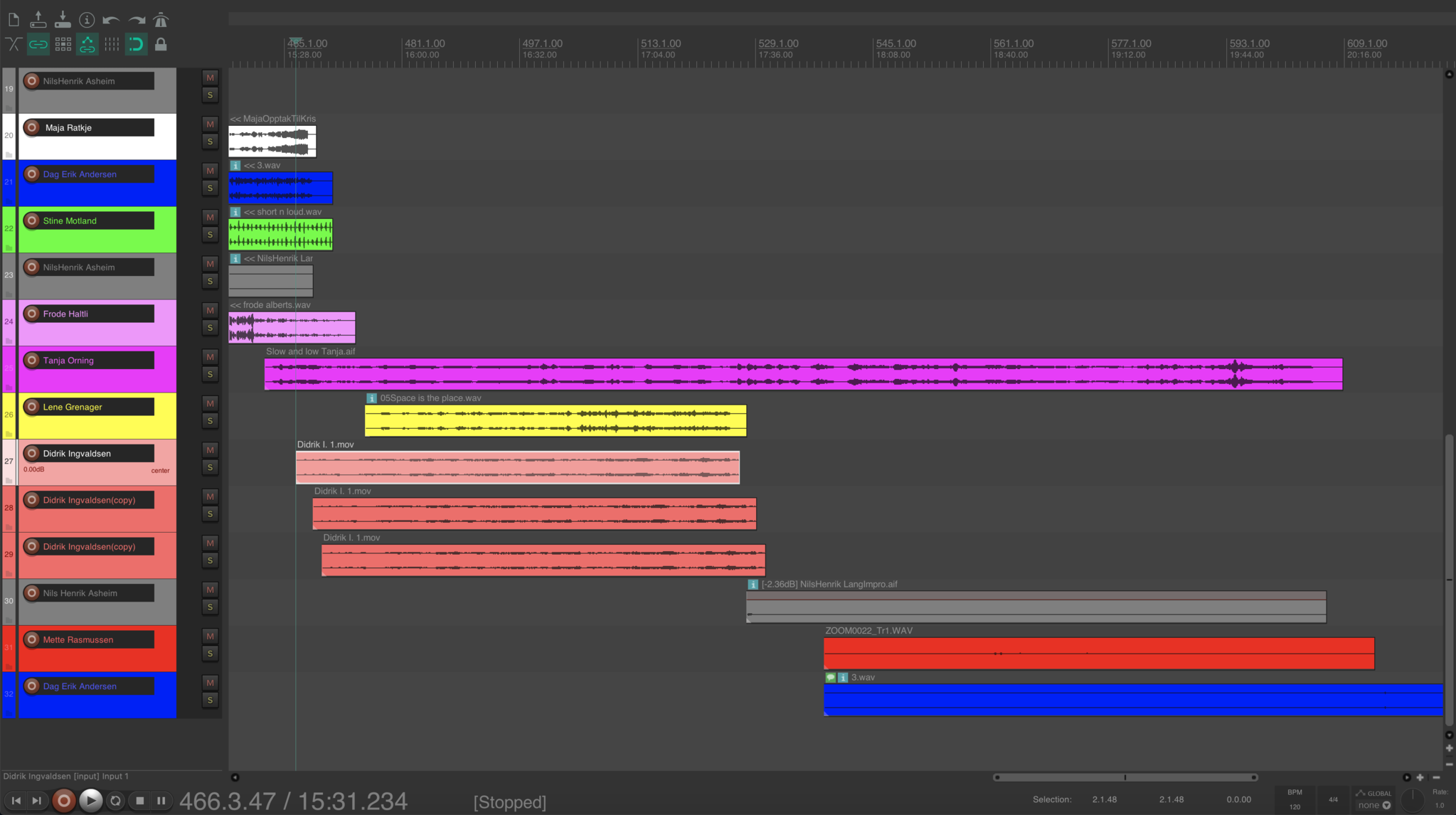Mute the Maja Ratkje track

(210, 124)
